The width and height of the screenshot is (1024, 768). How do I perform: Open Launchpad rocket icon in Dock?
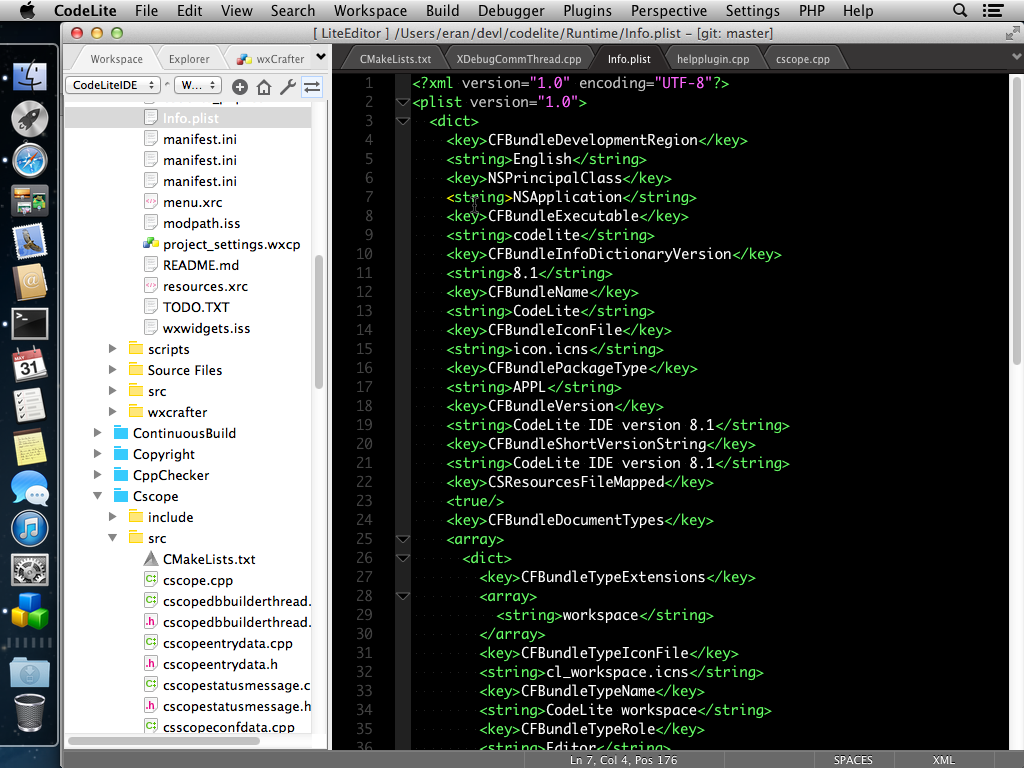pos(30,119)
